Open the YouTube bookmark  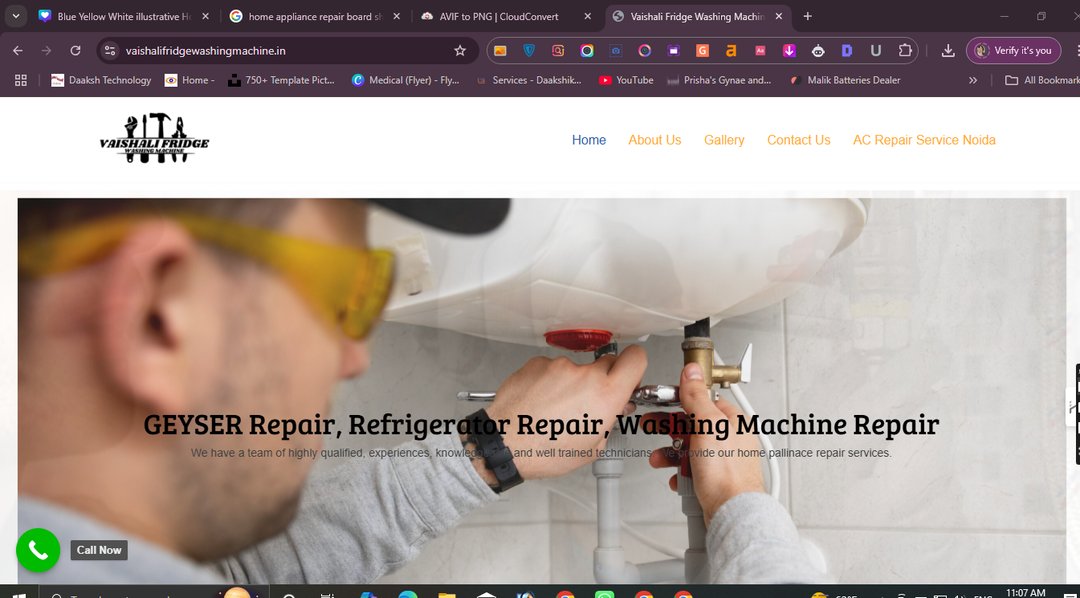click(x=625, y=80)
